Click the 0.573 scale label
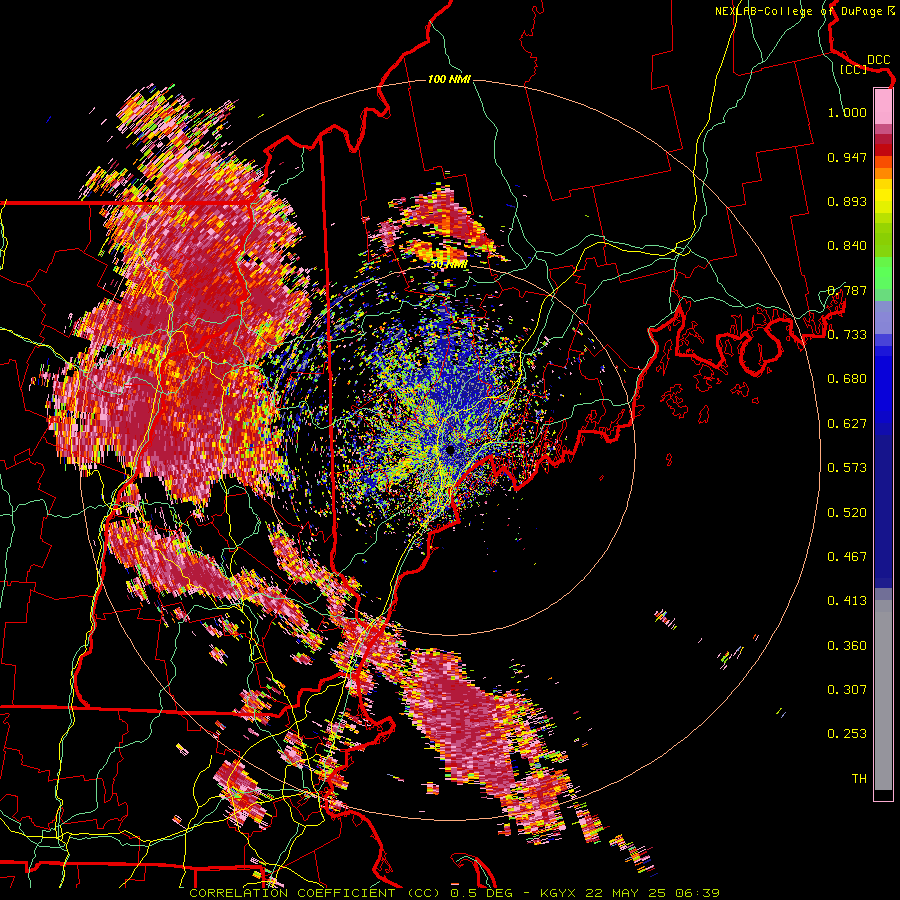The height and width of the screenshot is (900, 900). (x=847, y=468)
